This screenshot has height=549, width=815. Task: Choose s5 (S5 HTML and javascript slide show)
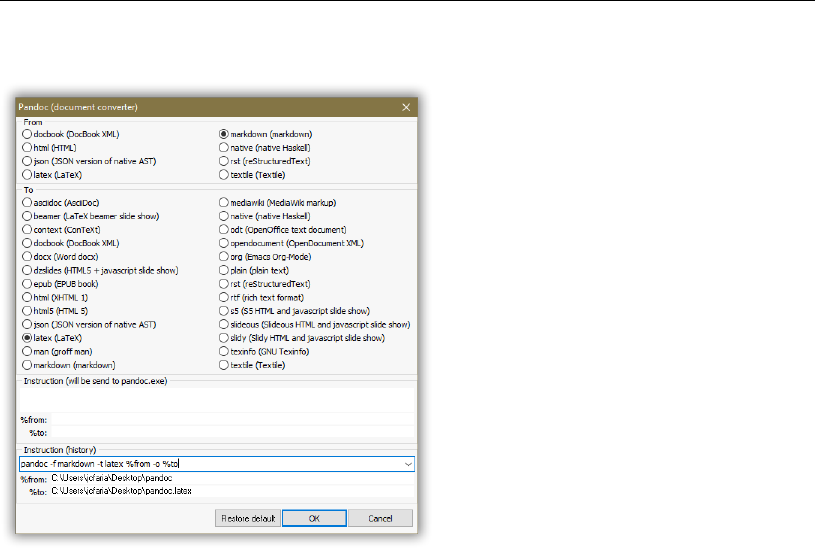(295, 311)
